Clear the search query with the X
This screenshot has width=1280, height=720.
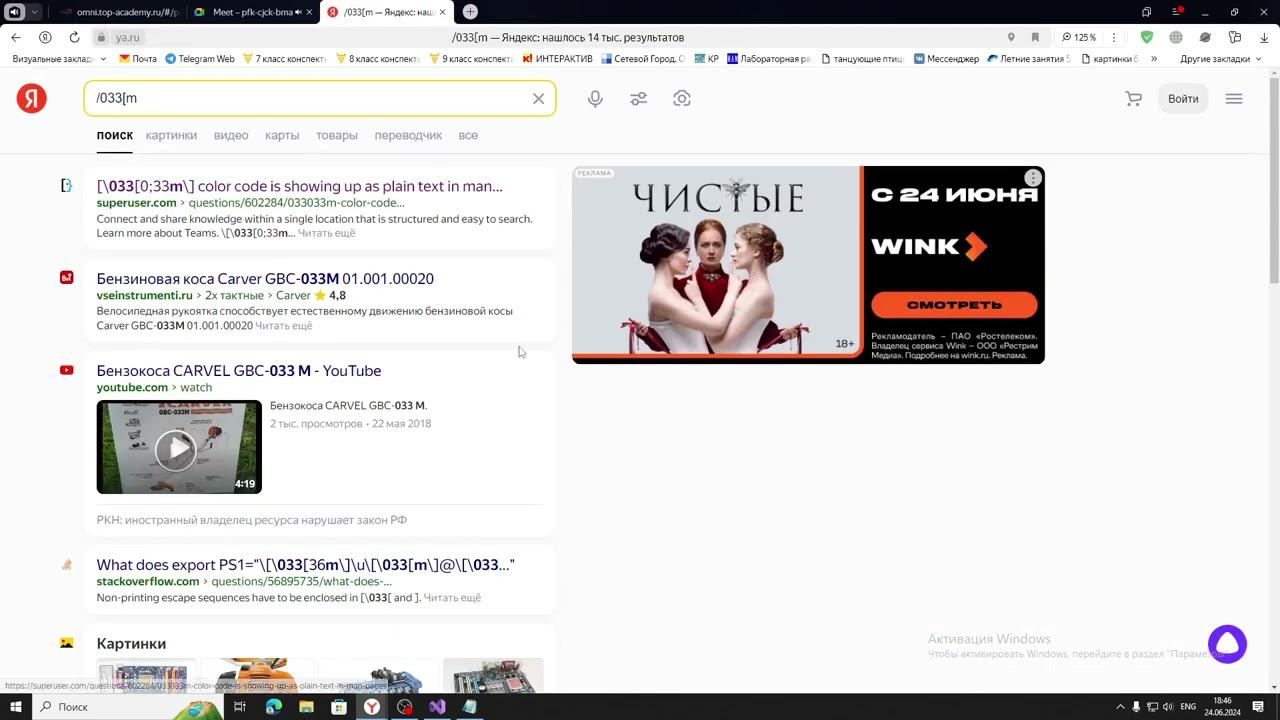[538, 98]
